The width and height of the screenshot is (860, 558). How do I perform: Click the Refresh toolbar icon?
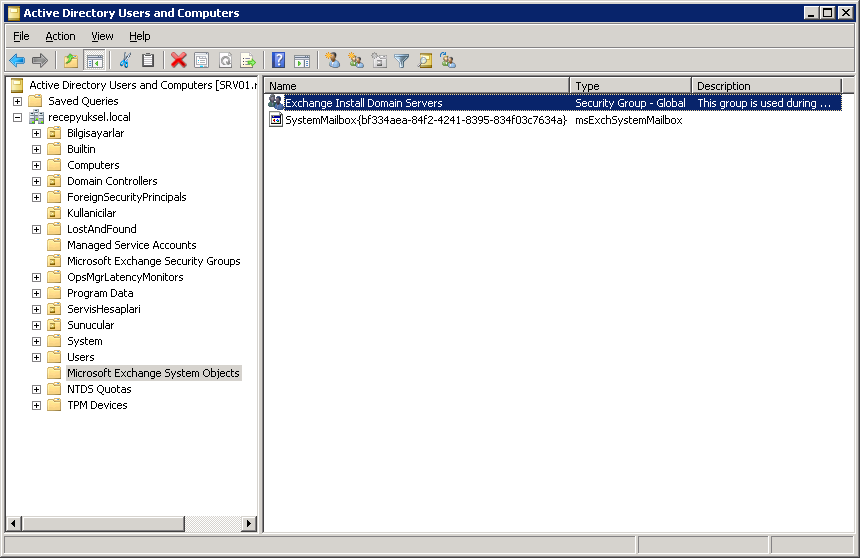coord(225,60)
